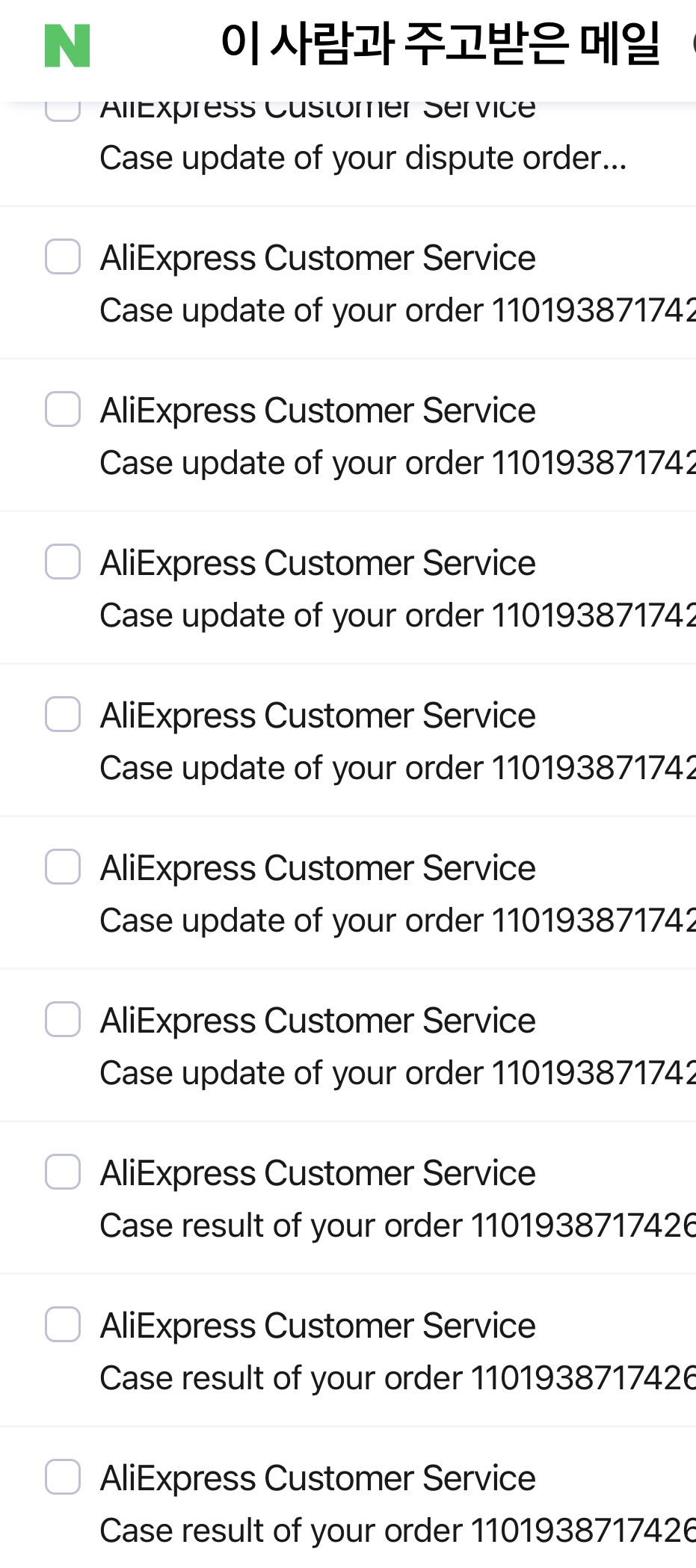Select checkbox beside first 'Case result' email
Viewport: 696px width, 1568px height.
(x=63, y=1172)
